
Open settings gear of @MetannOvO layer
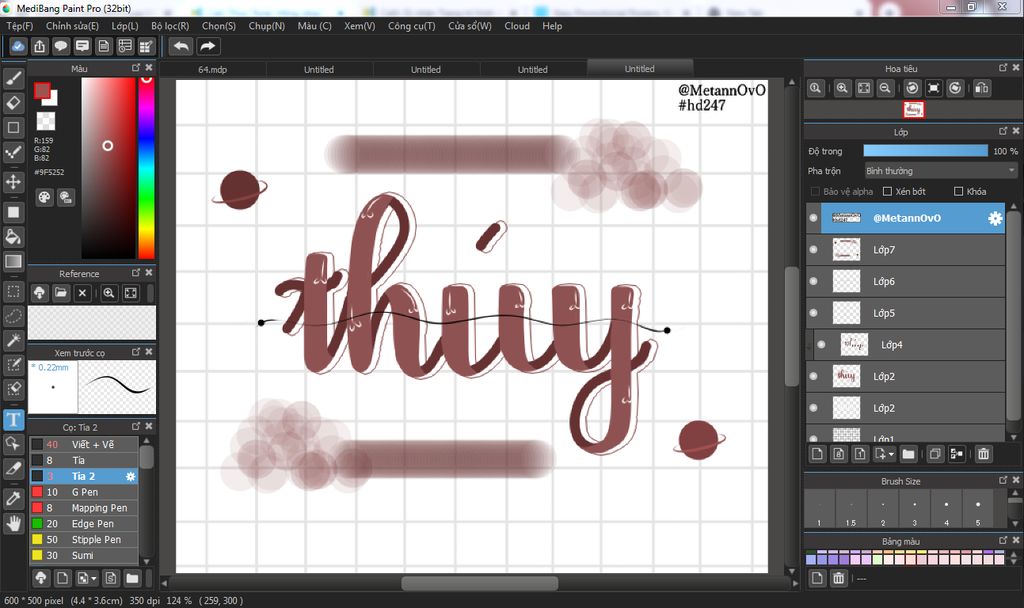coord(995,218)
